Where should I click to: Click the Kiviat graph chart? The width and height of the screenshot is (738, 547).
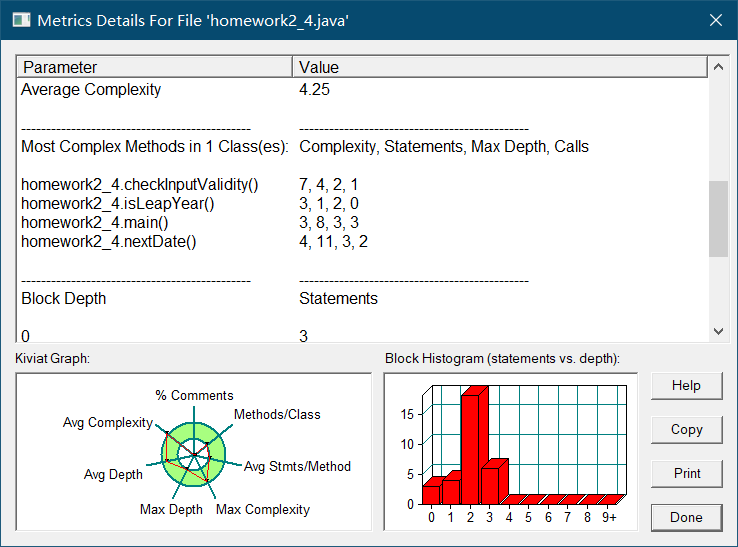coord(193,452)
